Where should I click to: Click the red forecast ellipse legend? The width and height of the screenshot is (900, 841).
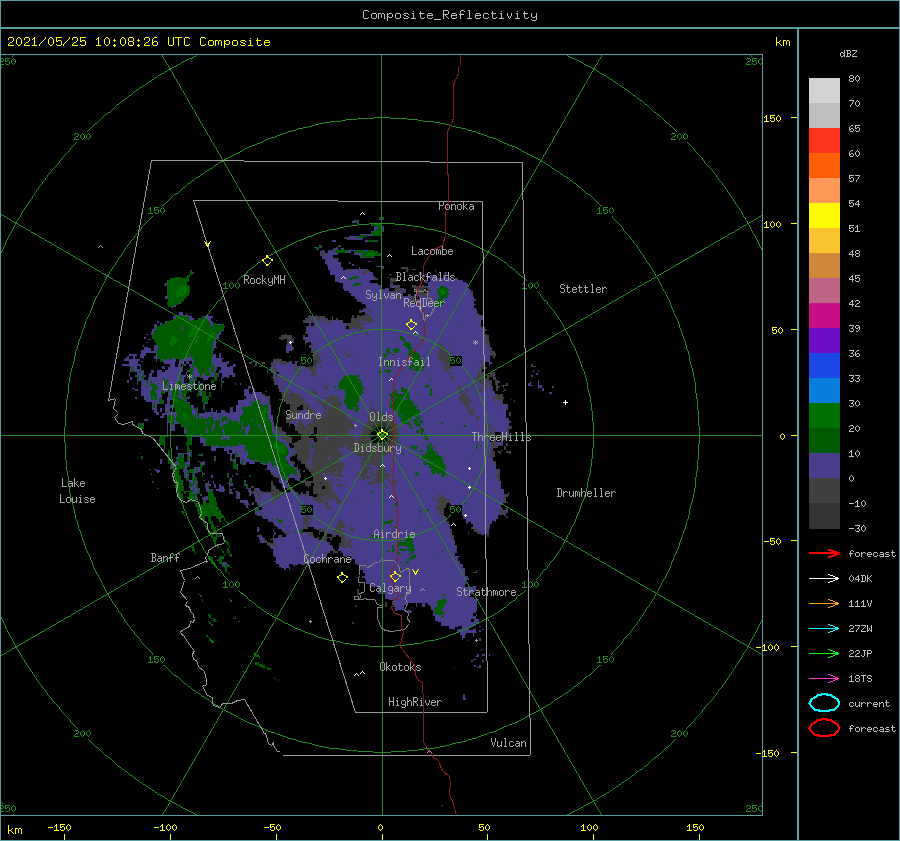[824, 728]
